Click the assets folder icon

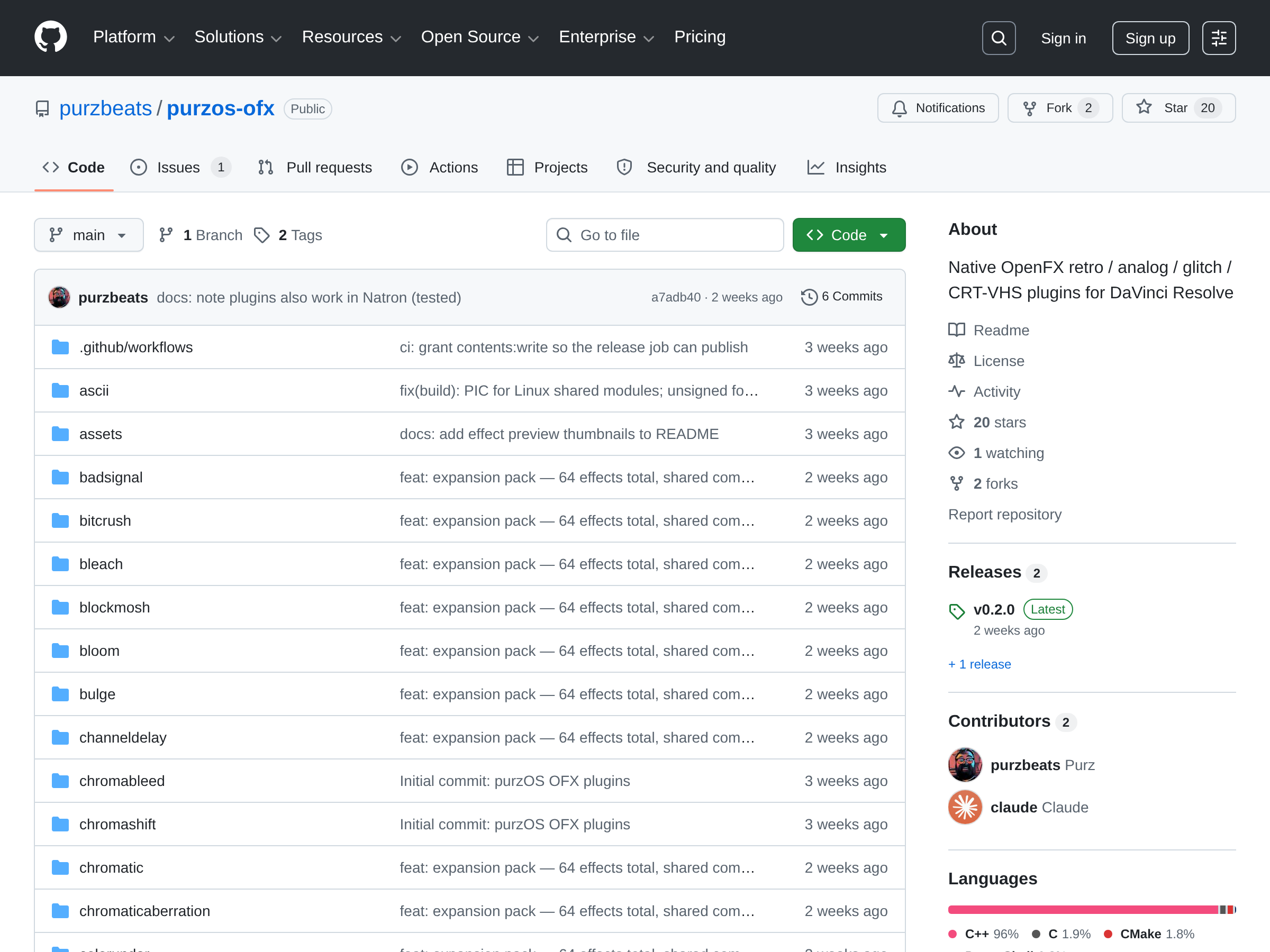(60, 434)
